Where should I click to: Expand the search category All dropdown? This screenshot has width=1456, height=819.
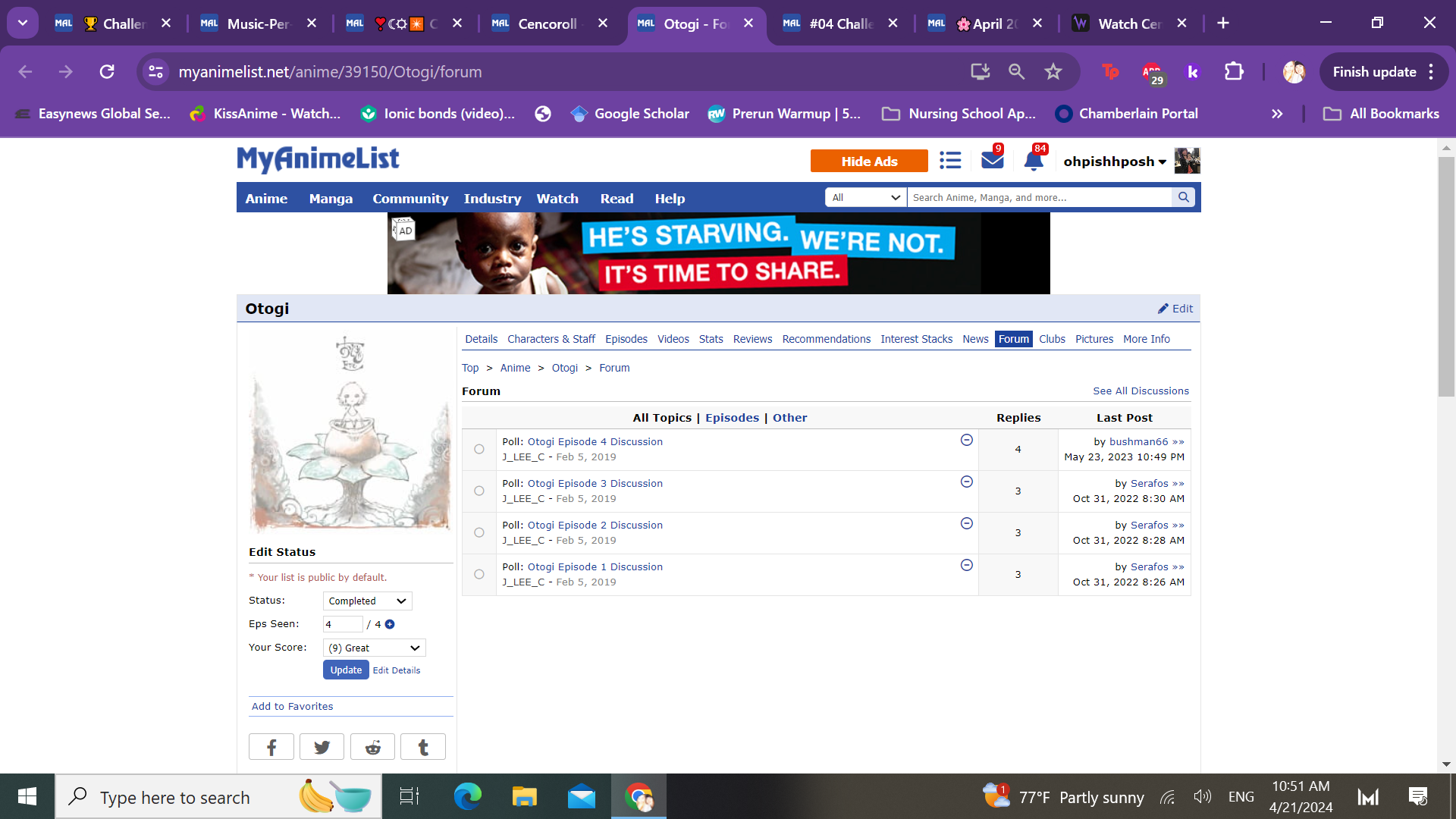tap(865, 197)
